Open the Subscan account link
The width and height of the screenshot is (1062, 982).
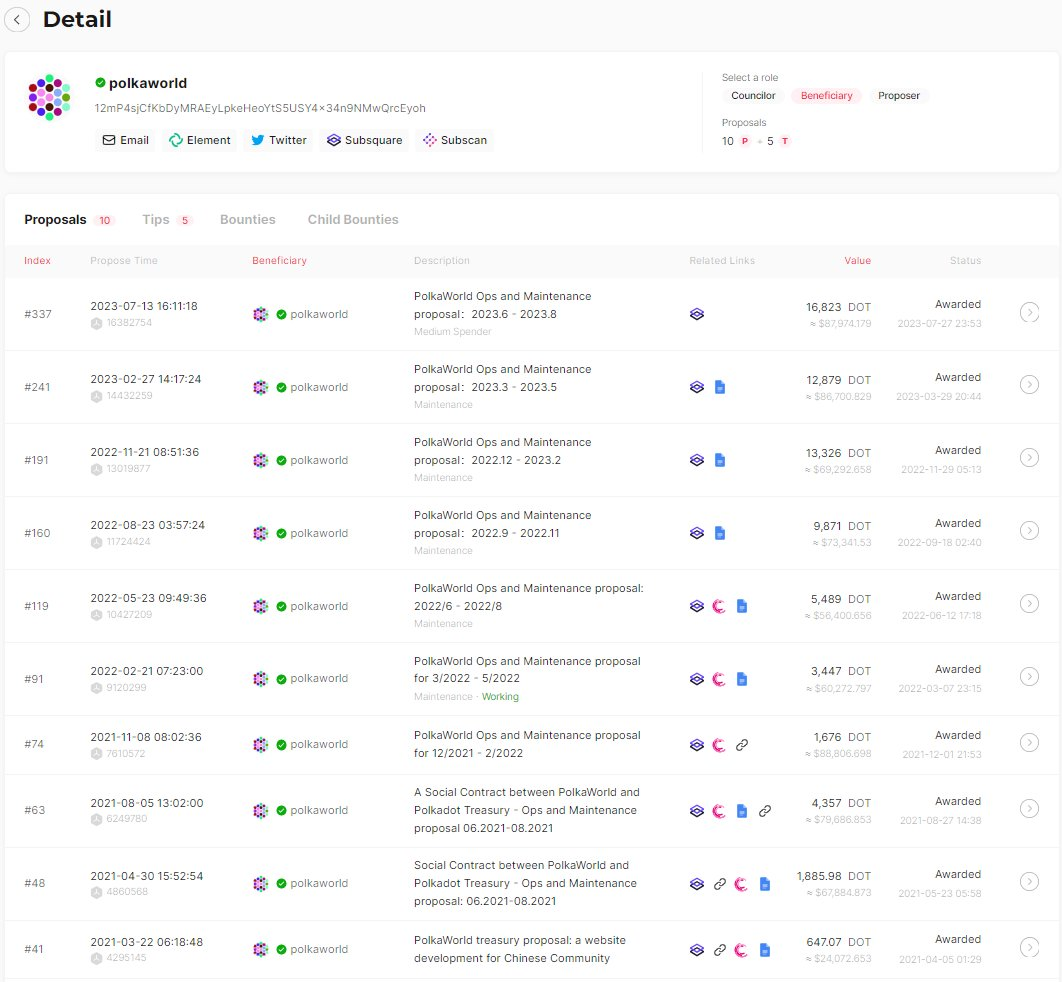point(455,140)
